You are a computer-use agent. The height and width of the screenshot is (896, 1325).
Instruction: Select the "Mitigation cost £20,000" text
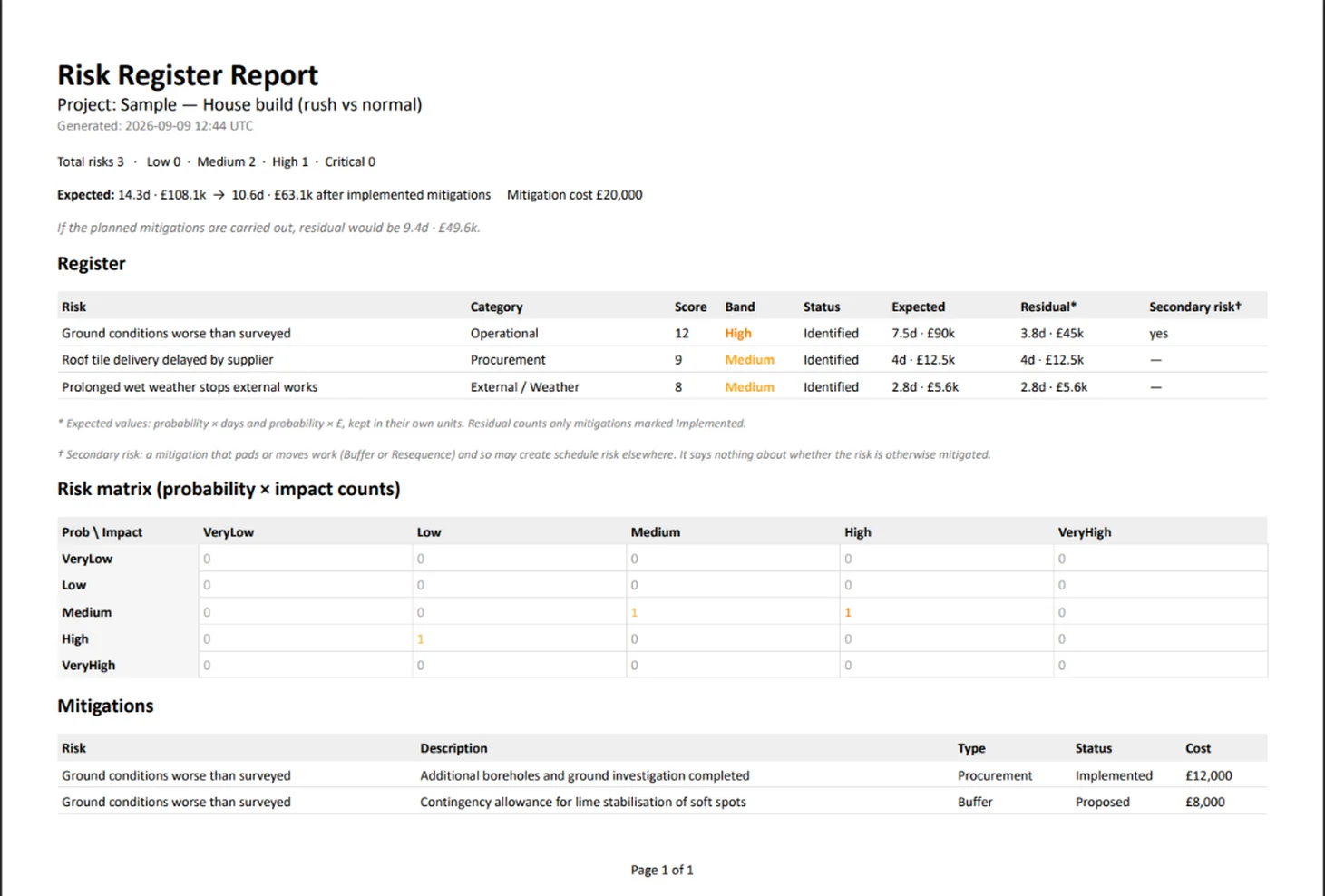tap(575, 195)
